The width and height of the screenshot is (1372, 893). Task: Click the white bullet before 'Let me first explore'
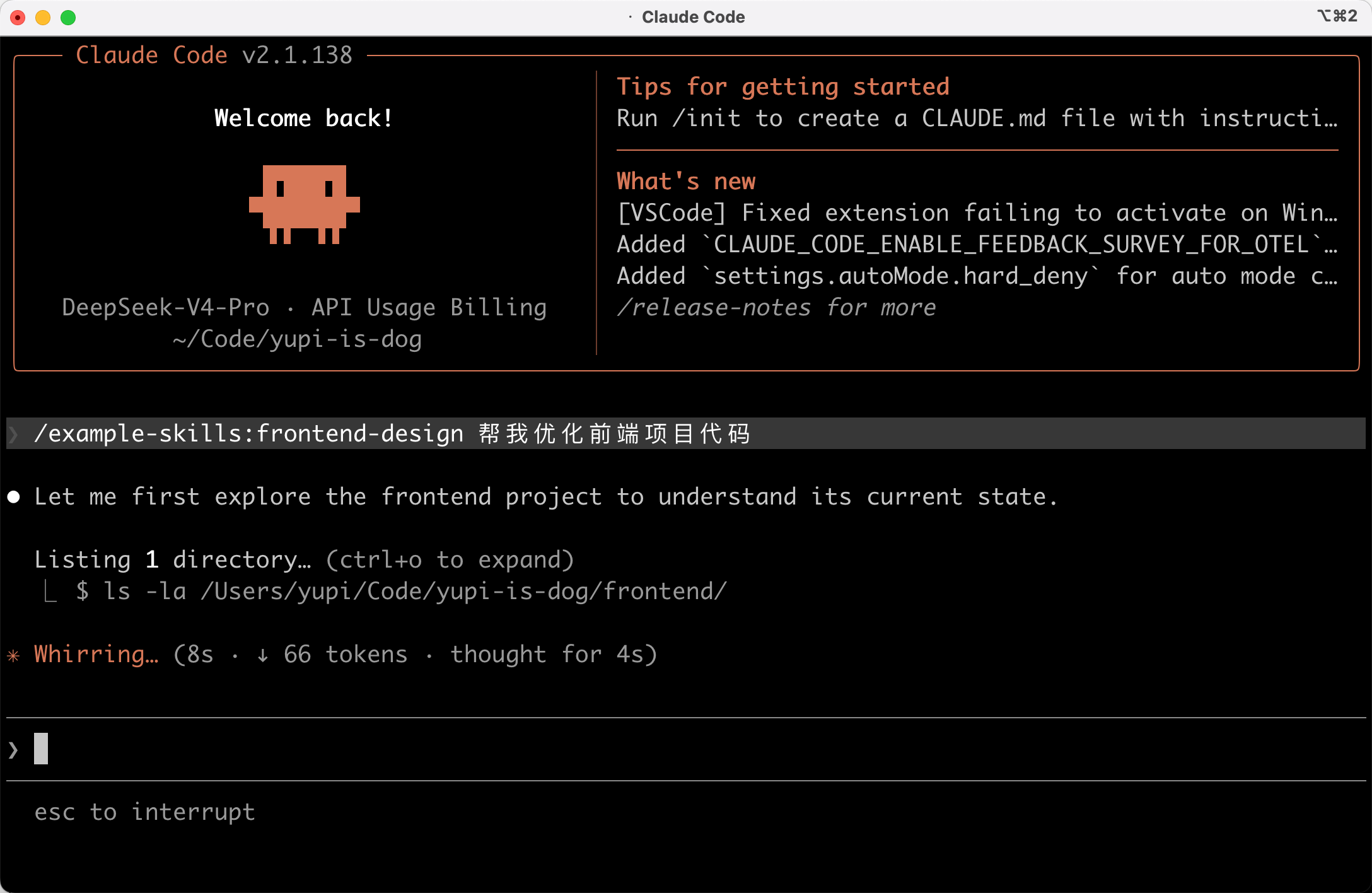[14, 497]
